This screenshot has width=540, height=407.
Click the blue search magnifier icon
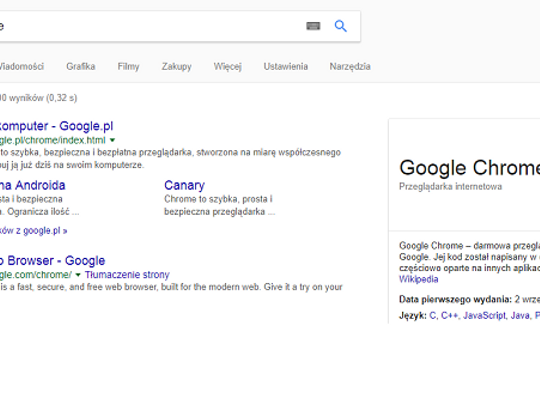tap(341, 26)
